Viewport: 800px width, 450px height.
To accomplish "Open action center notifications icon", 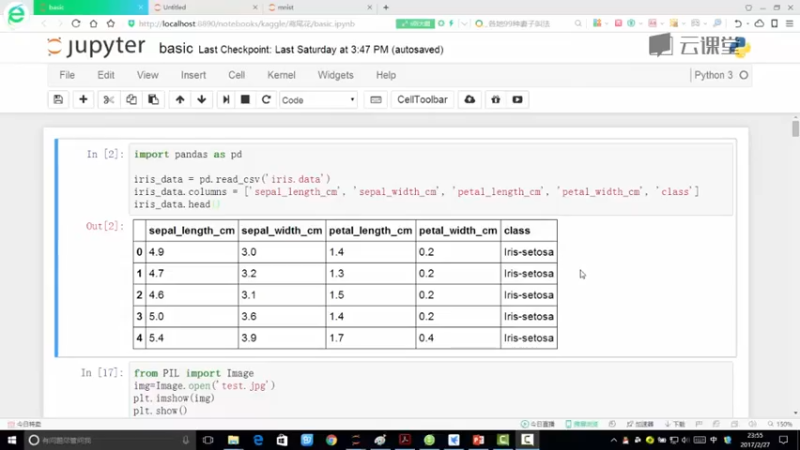I will coord(784,440).
